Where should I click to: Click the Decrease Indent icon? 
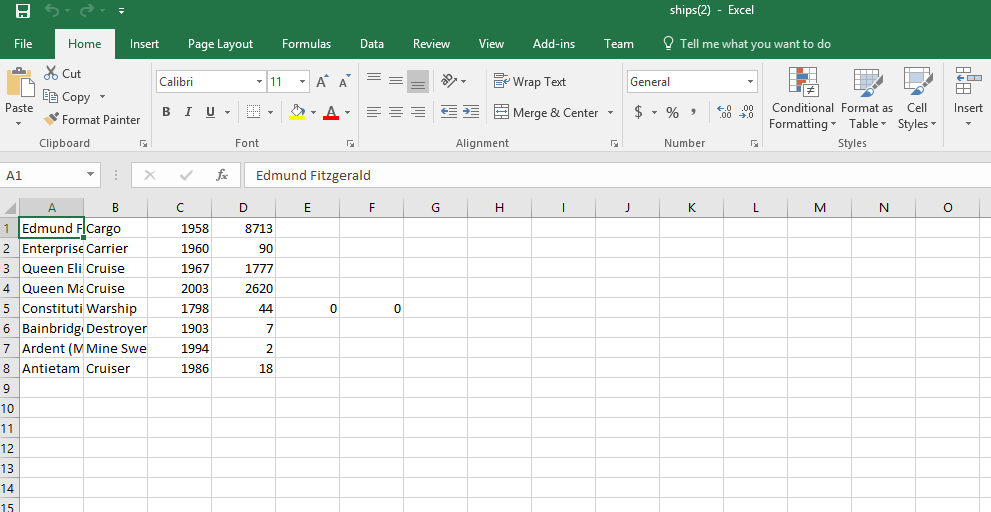coord(449,112)
